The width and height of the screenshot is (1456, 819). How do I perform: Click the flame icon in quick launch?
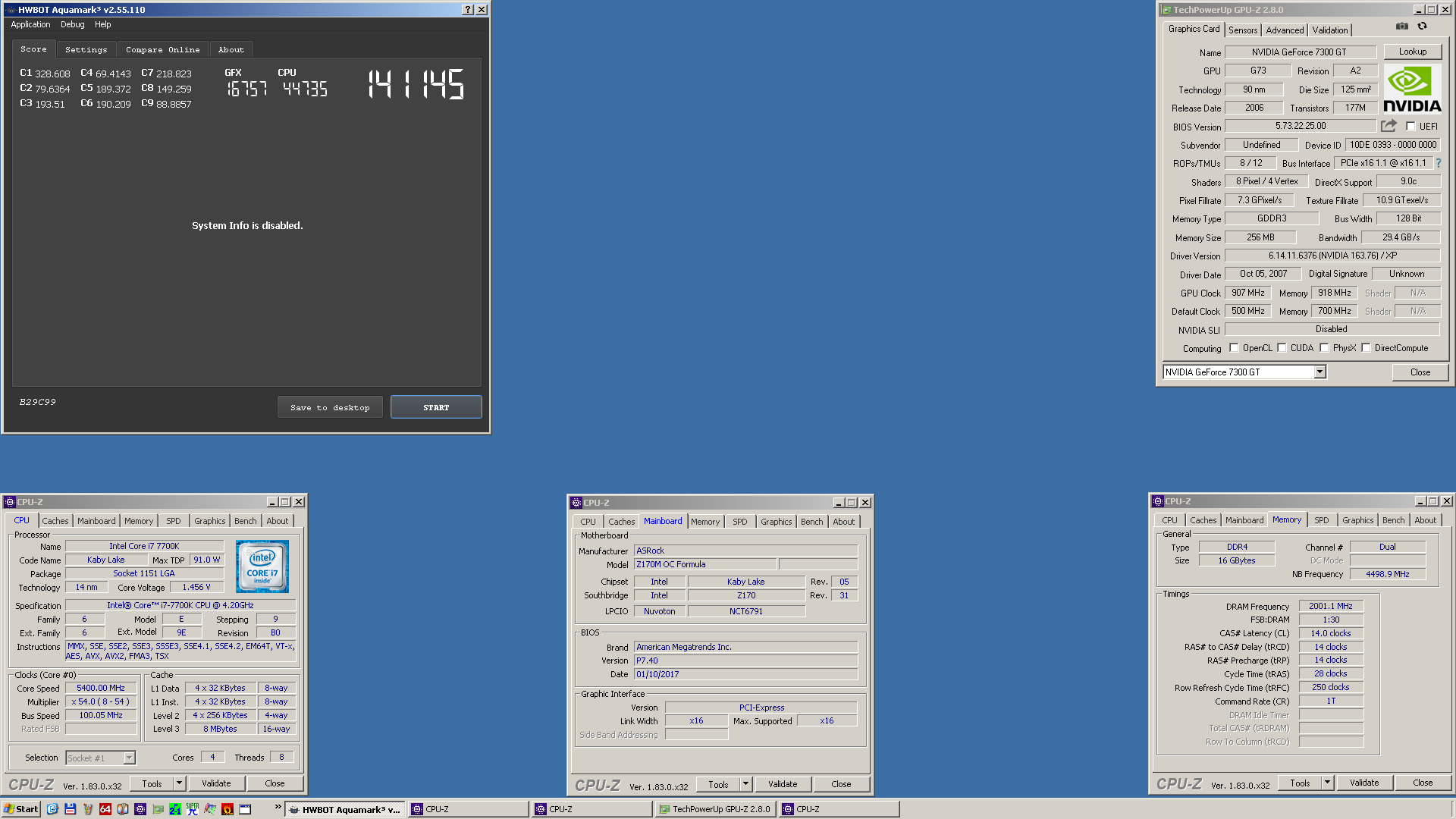227,809
